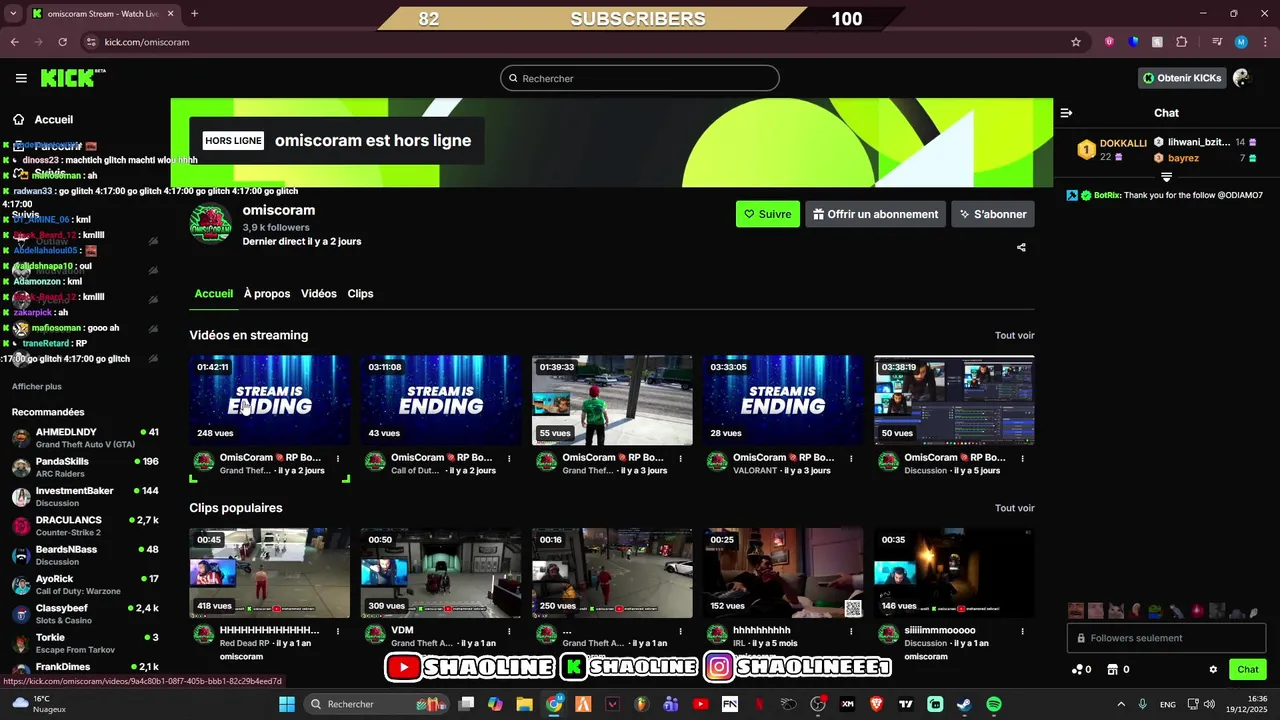Switch to the À propos tab
Viewport: 1280px width, 720px height.
[267, 293]
